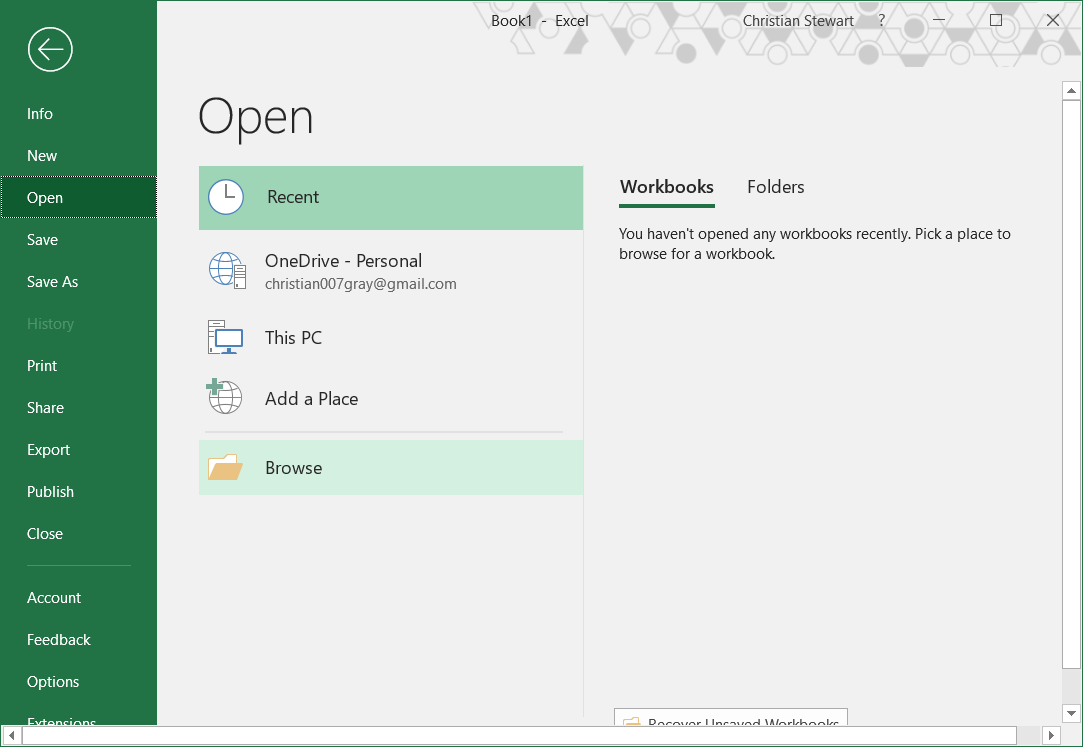Click the help question mark icon
This screenshot has height=747, width=1083.
(881, 21)
